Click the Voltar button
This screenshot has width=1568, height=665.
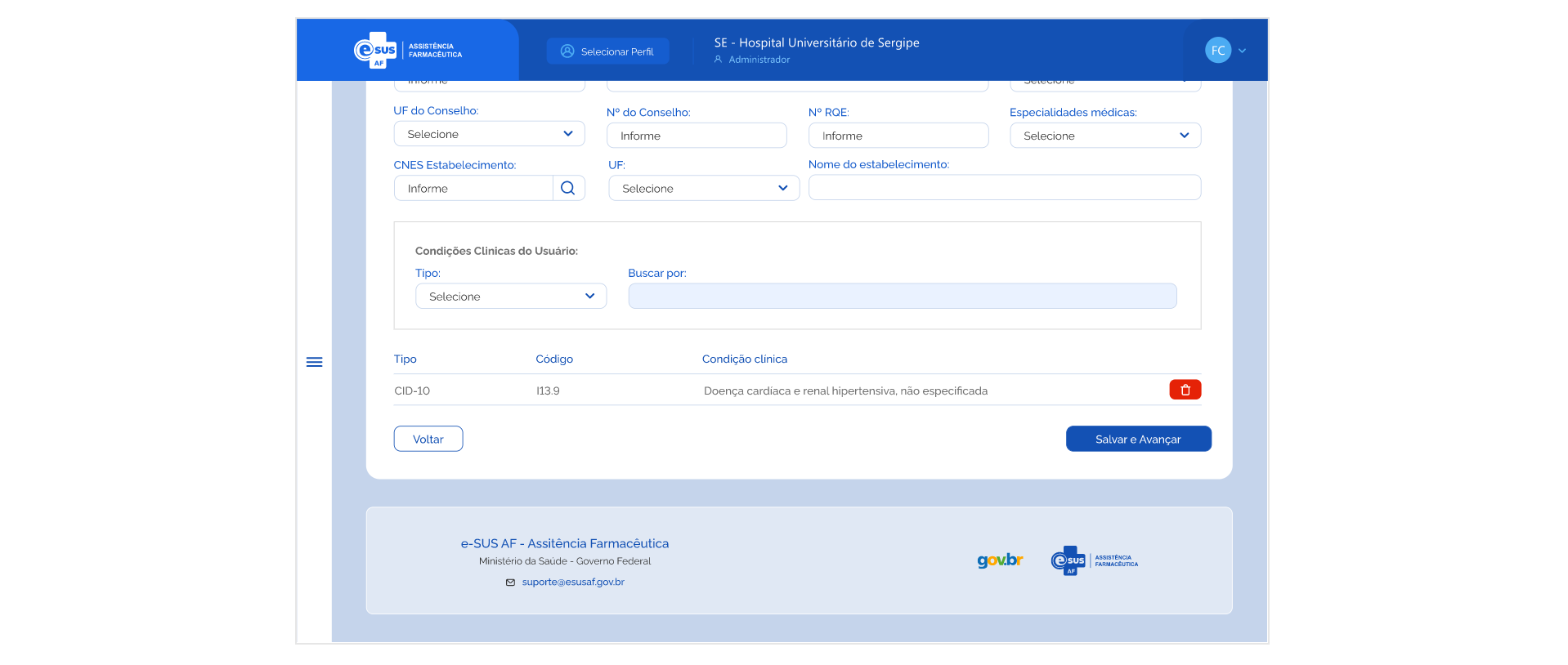(428, 439)
